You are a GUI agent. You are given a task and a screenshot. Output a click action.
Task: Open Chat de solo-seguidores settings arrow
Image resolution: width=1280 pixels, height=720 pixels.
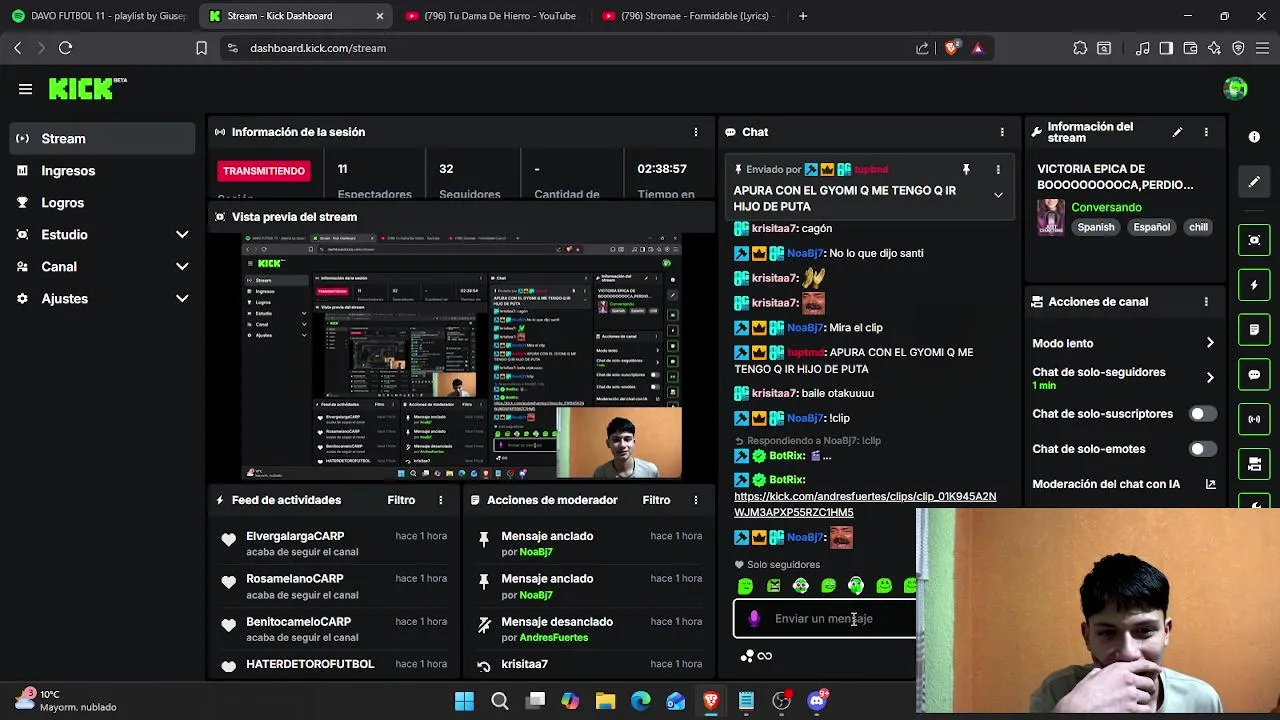1210,377
